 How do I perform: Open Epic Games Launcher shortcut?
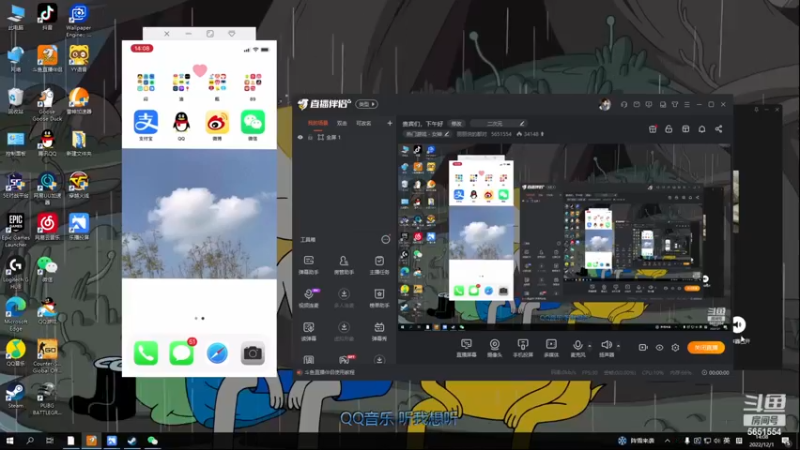16,230
